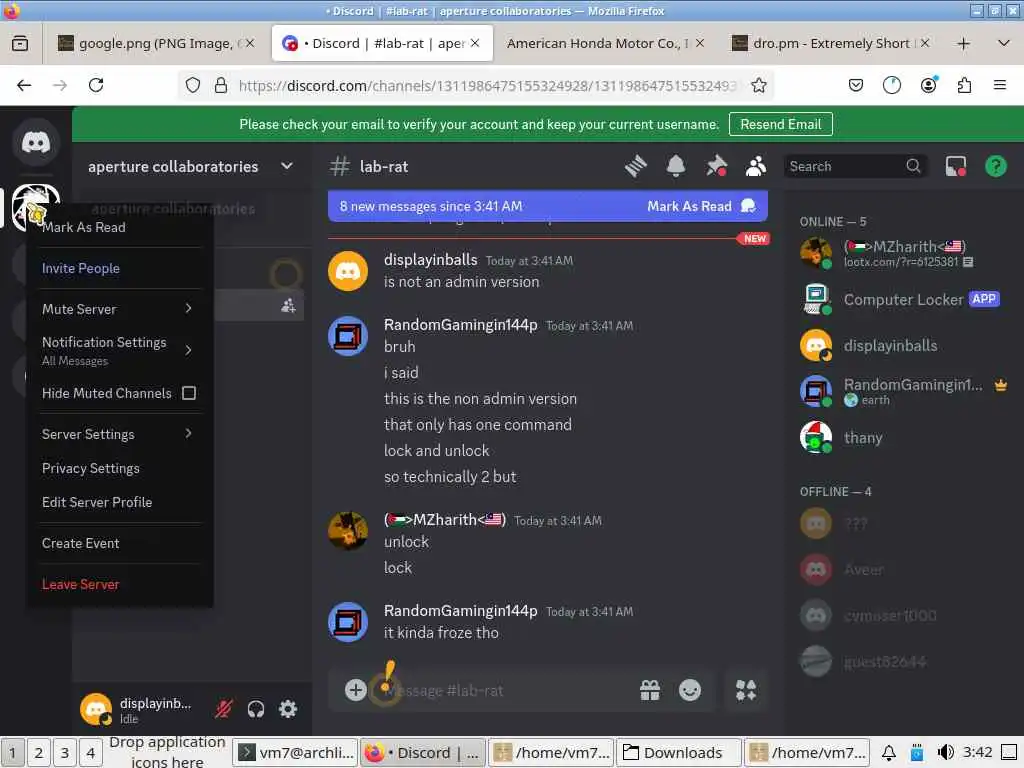
Task: Open Firefox account icon
Action: pos(928,86)
